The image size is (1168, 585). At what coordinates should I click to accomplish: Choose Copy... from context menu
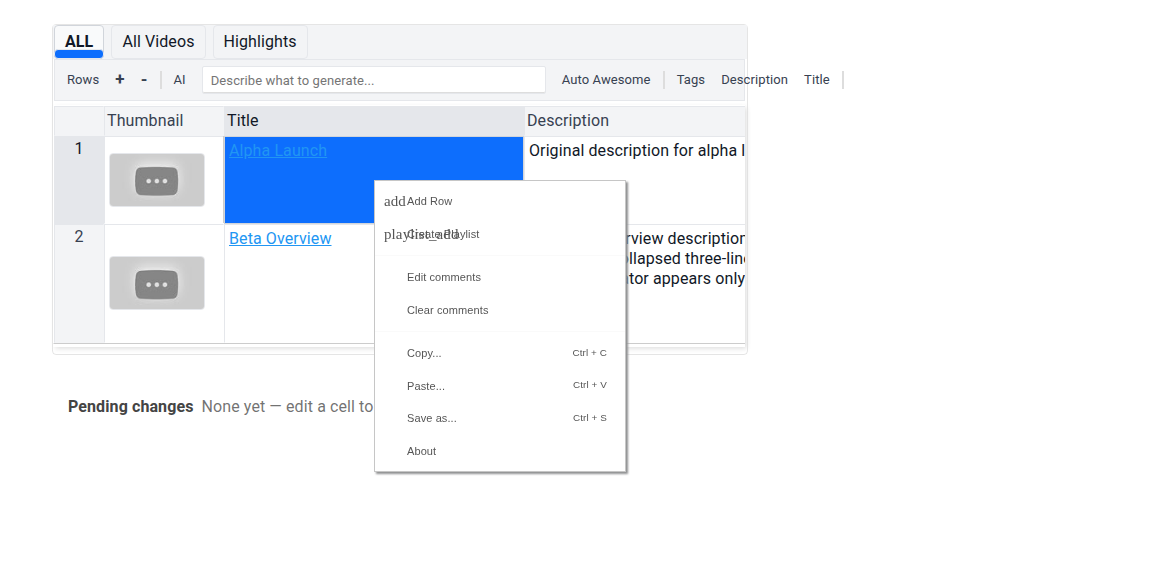point(500,353)
